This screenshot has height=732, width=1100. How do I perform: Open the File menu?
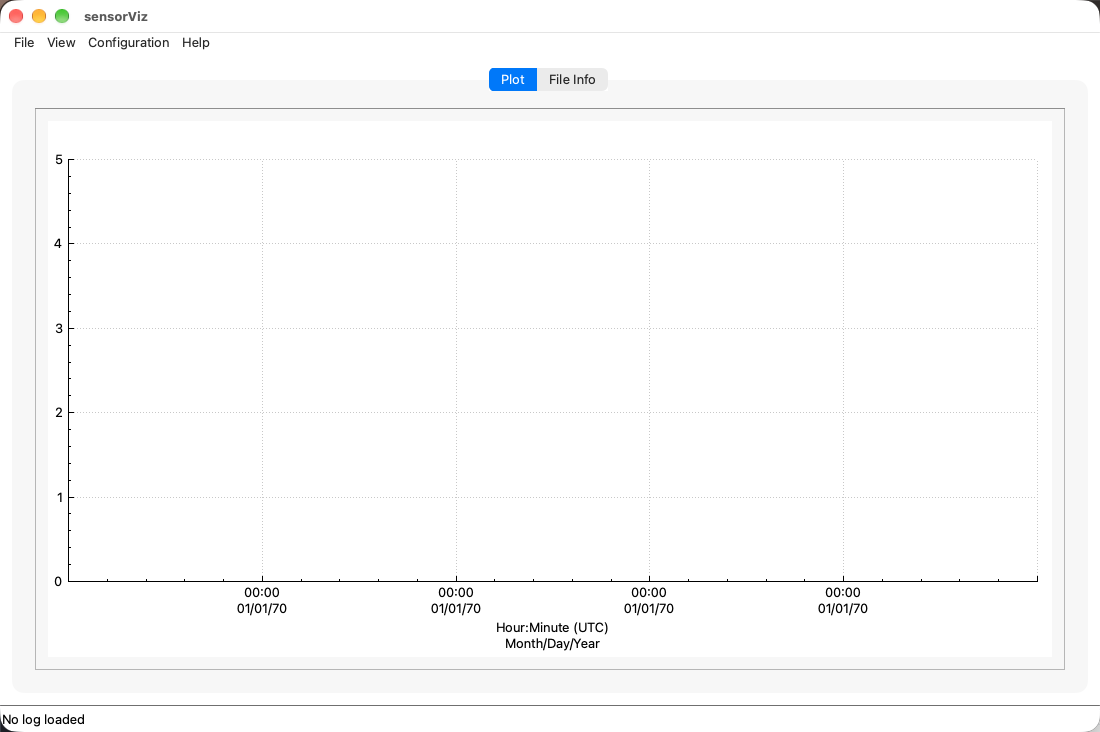24,43
